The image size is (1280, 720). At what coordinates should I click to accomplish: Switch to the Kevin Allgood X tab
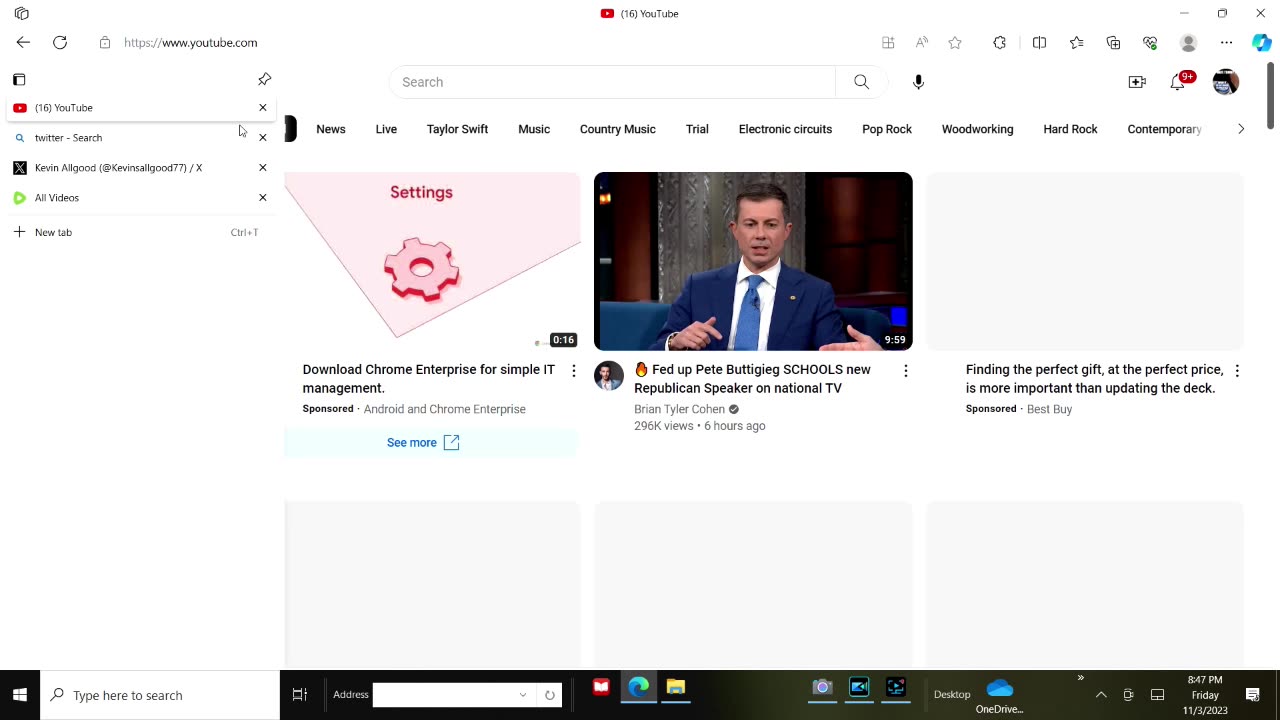pyautogui.click(x=140, y=167)
